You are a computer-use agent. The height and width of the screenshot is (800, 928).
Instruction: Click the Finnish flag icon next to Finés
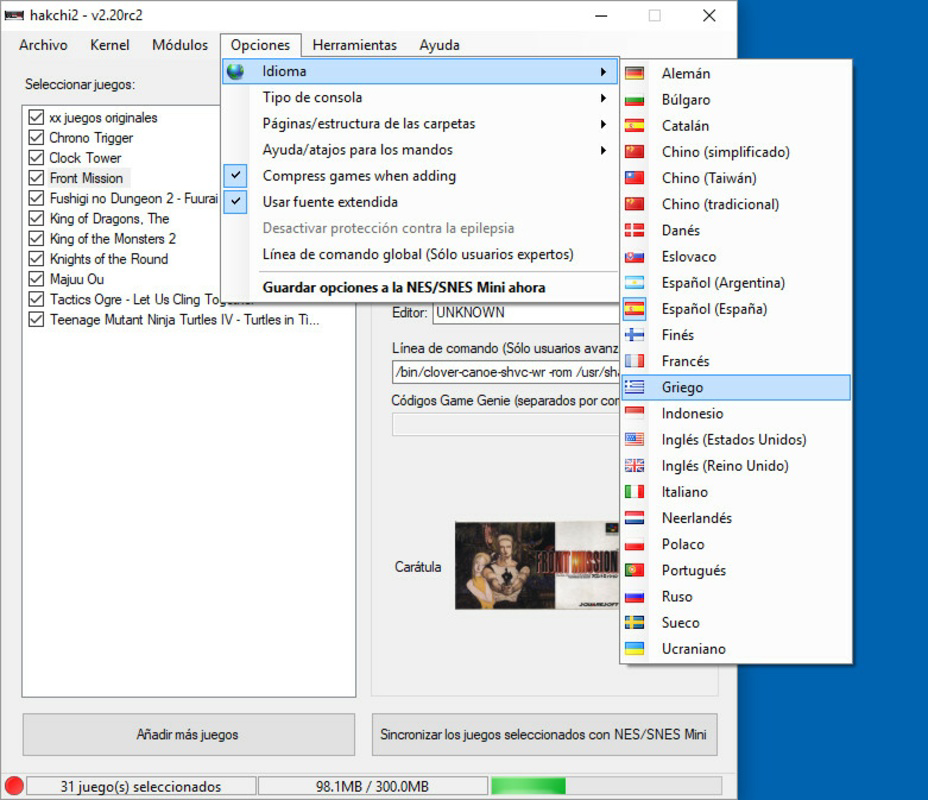[634, 334]
